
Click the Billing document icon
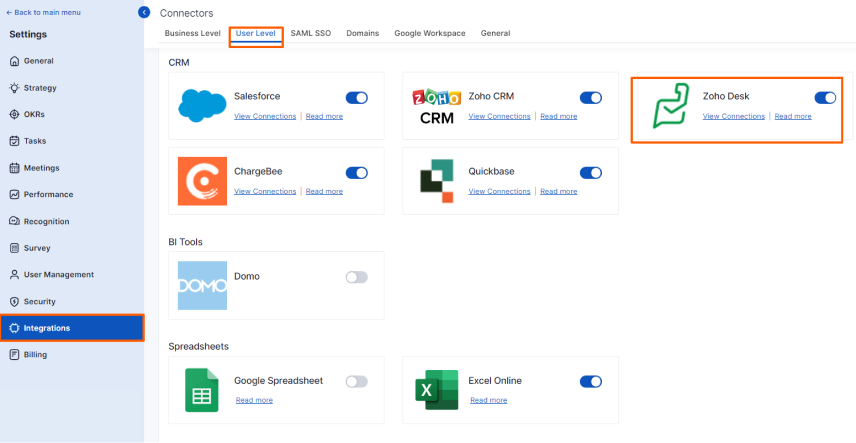(x=15, y=355)
